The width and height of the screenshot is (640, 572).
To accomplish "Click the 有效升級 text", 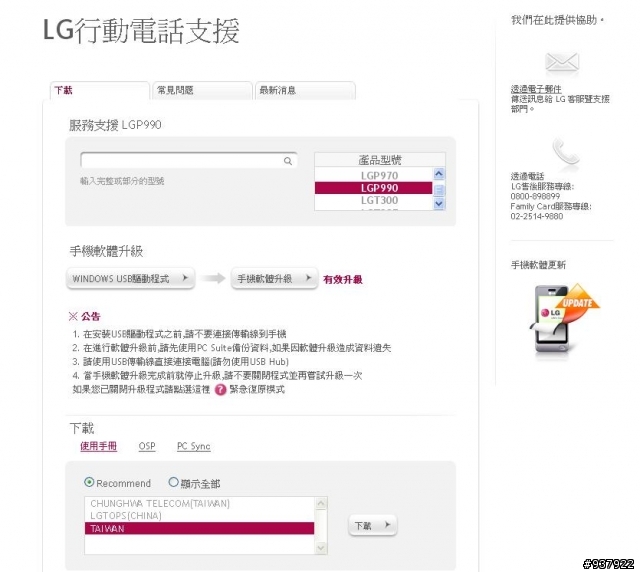I will [x=342, y=279].
